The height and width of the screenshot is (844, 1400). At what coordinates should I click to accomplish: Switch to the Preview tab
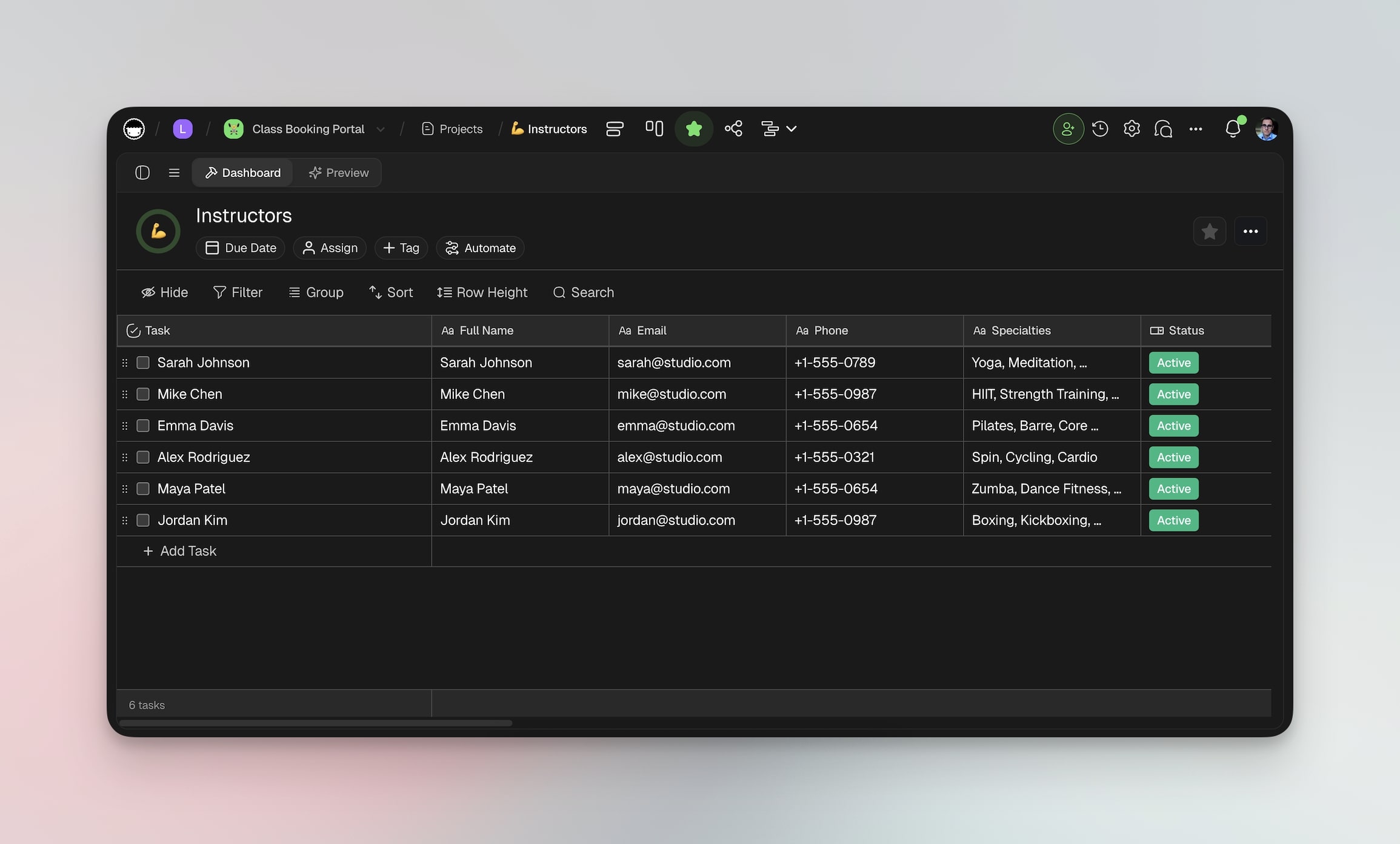pyautogui.click(x=338, y=173)
